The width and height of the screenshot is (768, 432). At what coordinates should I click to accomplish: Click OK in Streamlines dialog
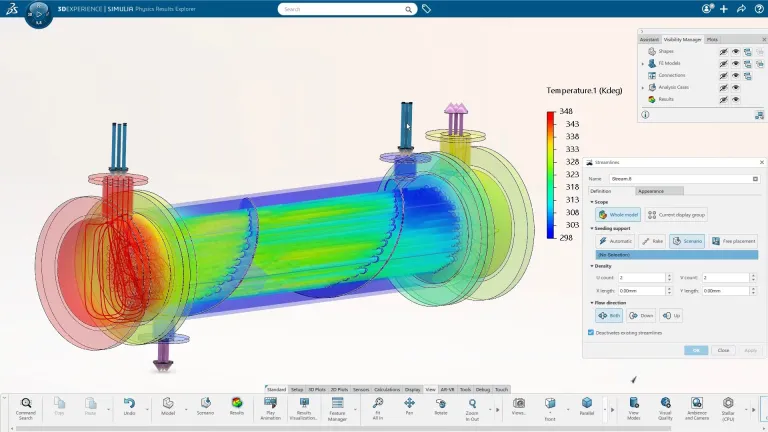(x=696, y=350)
